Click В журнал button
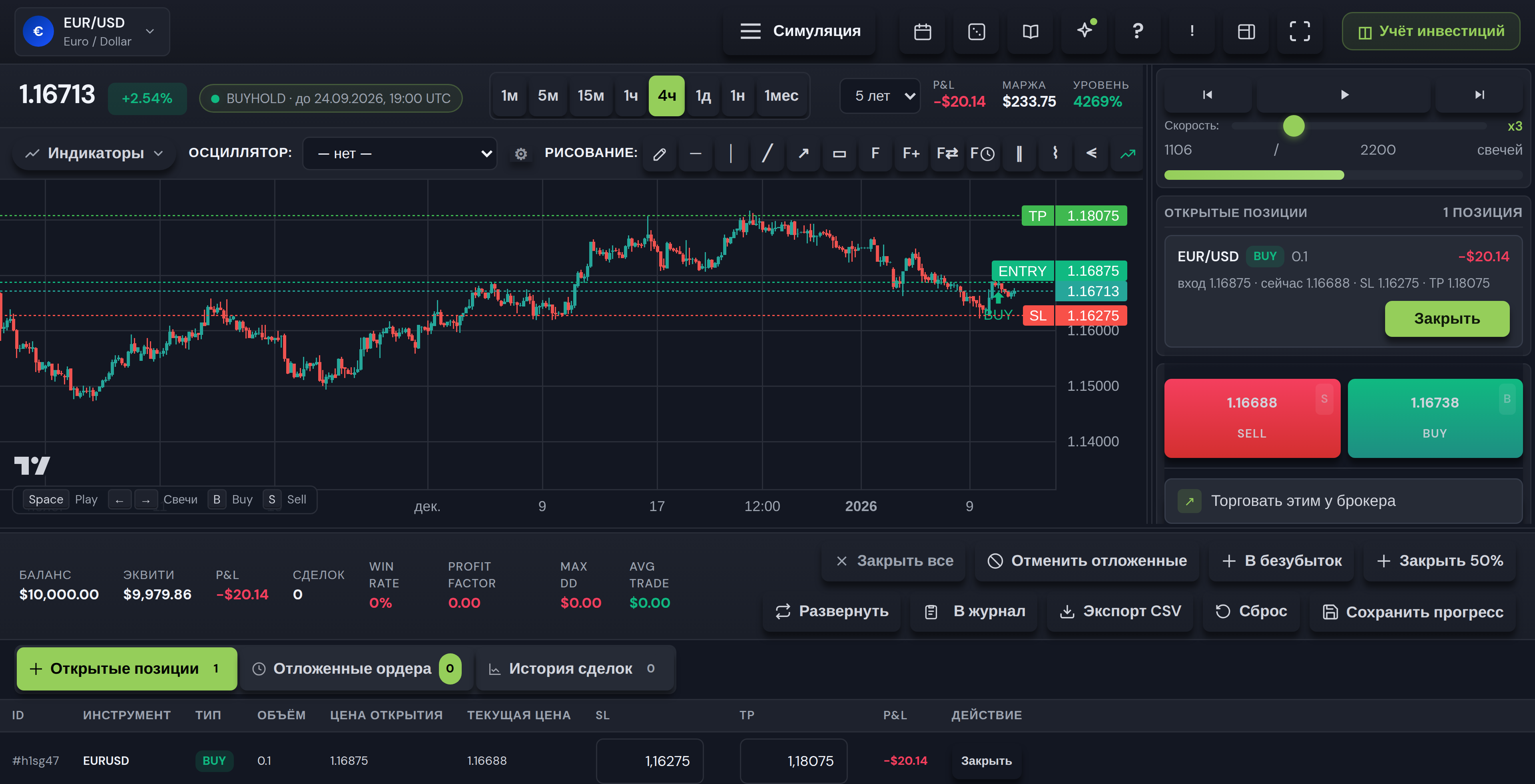The height and width of the screenshot is (784, 1535). 974,611
